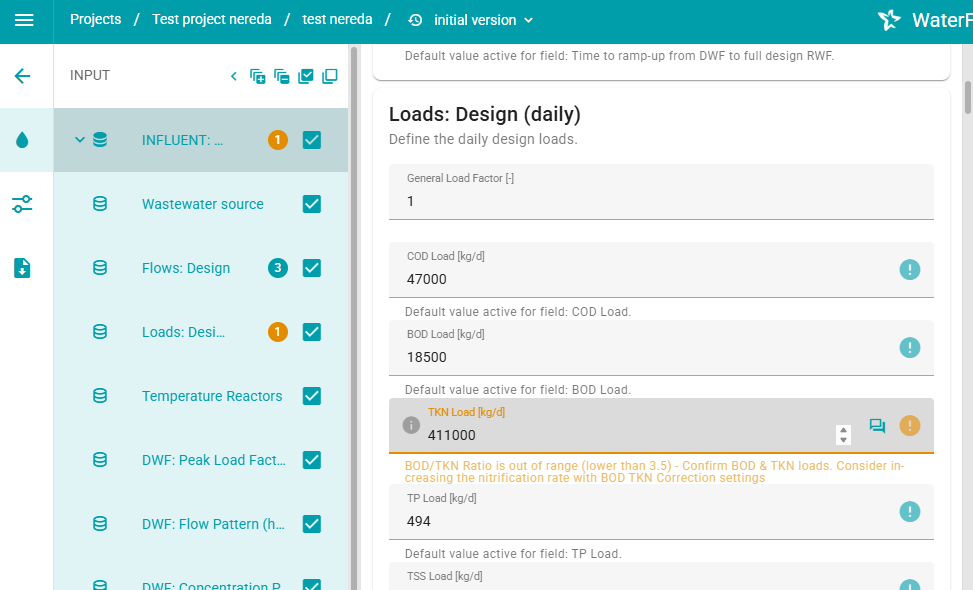
Task: Click the COD Load input field
Action: (661, 270)
